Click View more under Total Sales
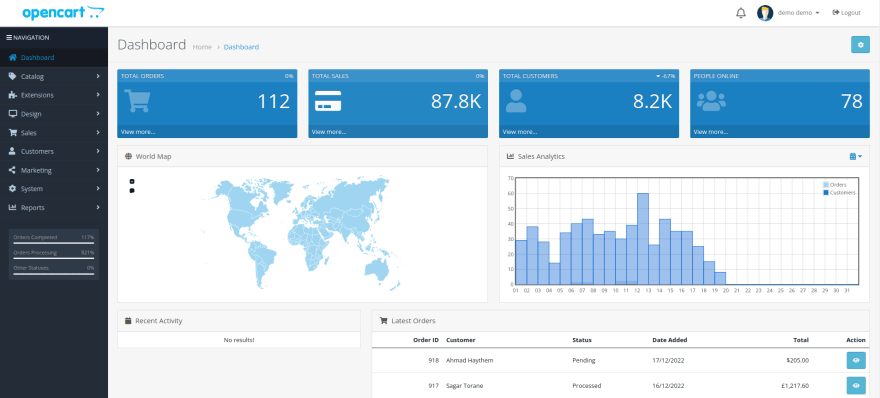The height and width of the screenshot is (398, 880). (329, 132)
